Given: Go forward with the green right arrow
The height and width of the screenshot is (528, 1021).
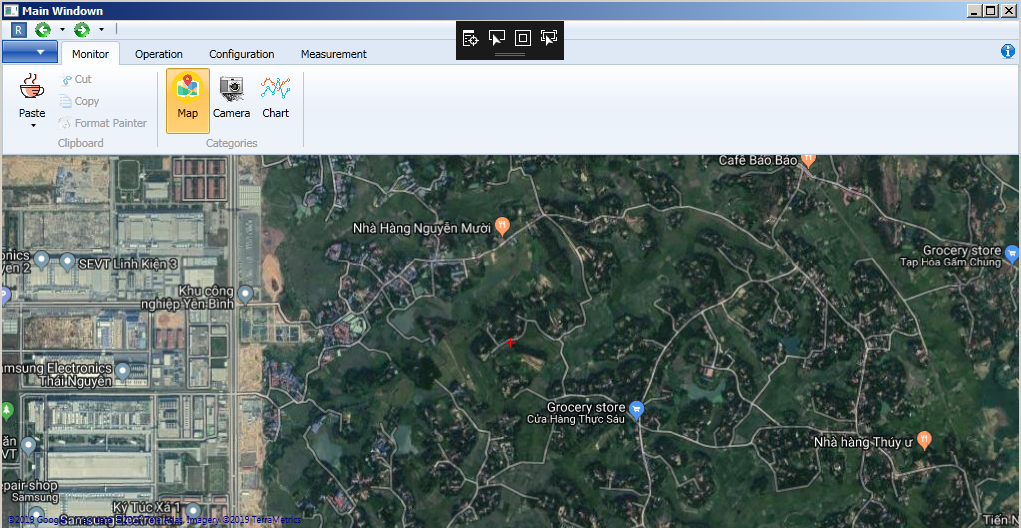Looking at the screenshot, I should [x=82, y=29].
